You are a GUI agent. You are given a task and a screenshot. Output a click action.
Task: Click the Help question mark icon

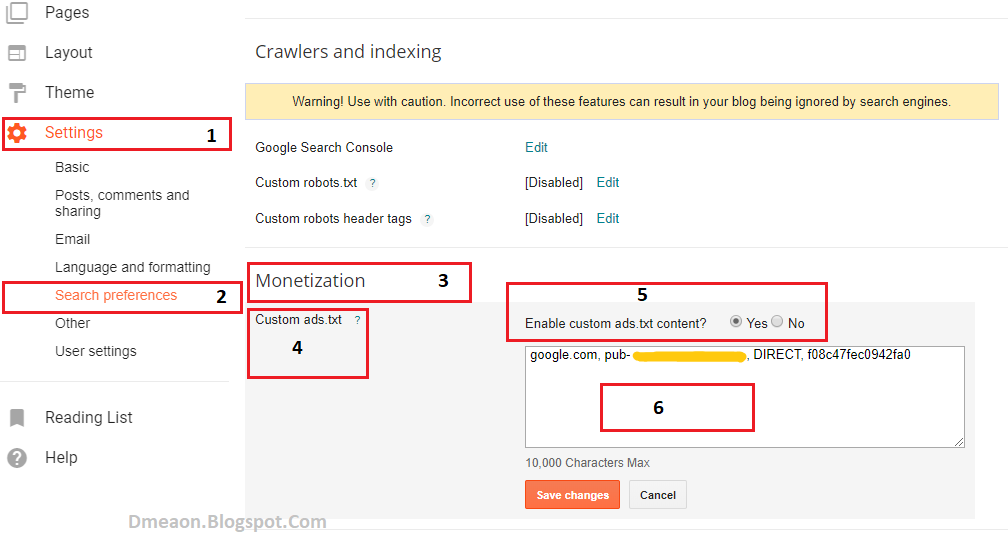coord(17,458)
